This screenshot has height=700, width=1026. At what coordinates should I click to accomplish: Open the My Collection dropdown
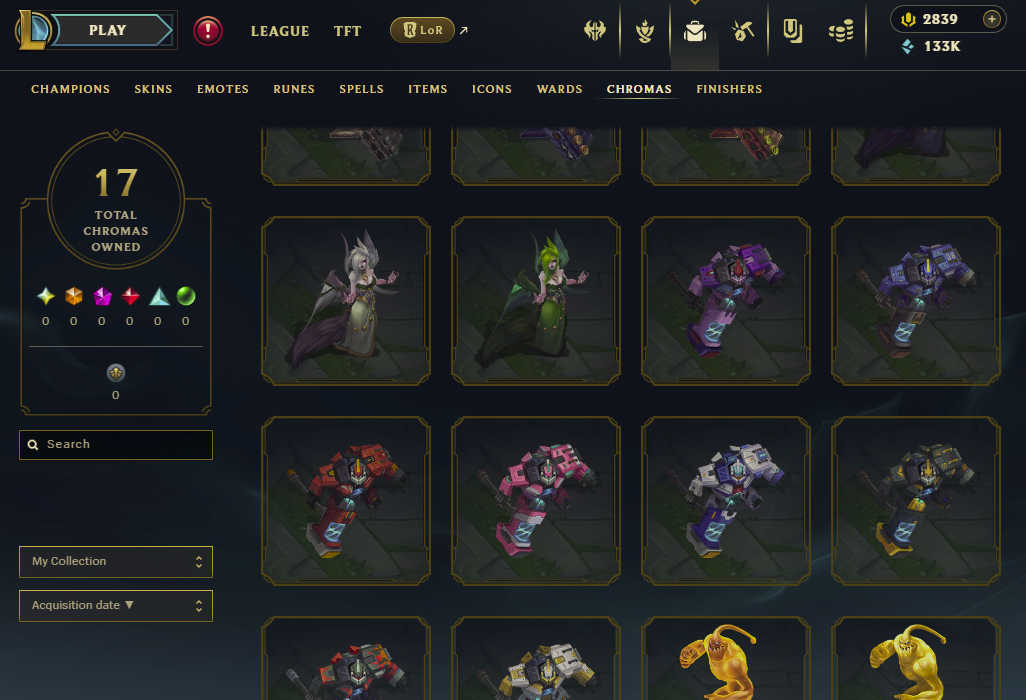tap(116, 561)
